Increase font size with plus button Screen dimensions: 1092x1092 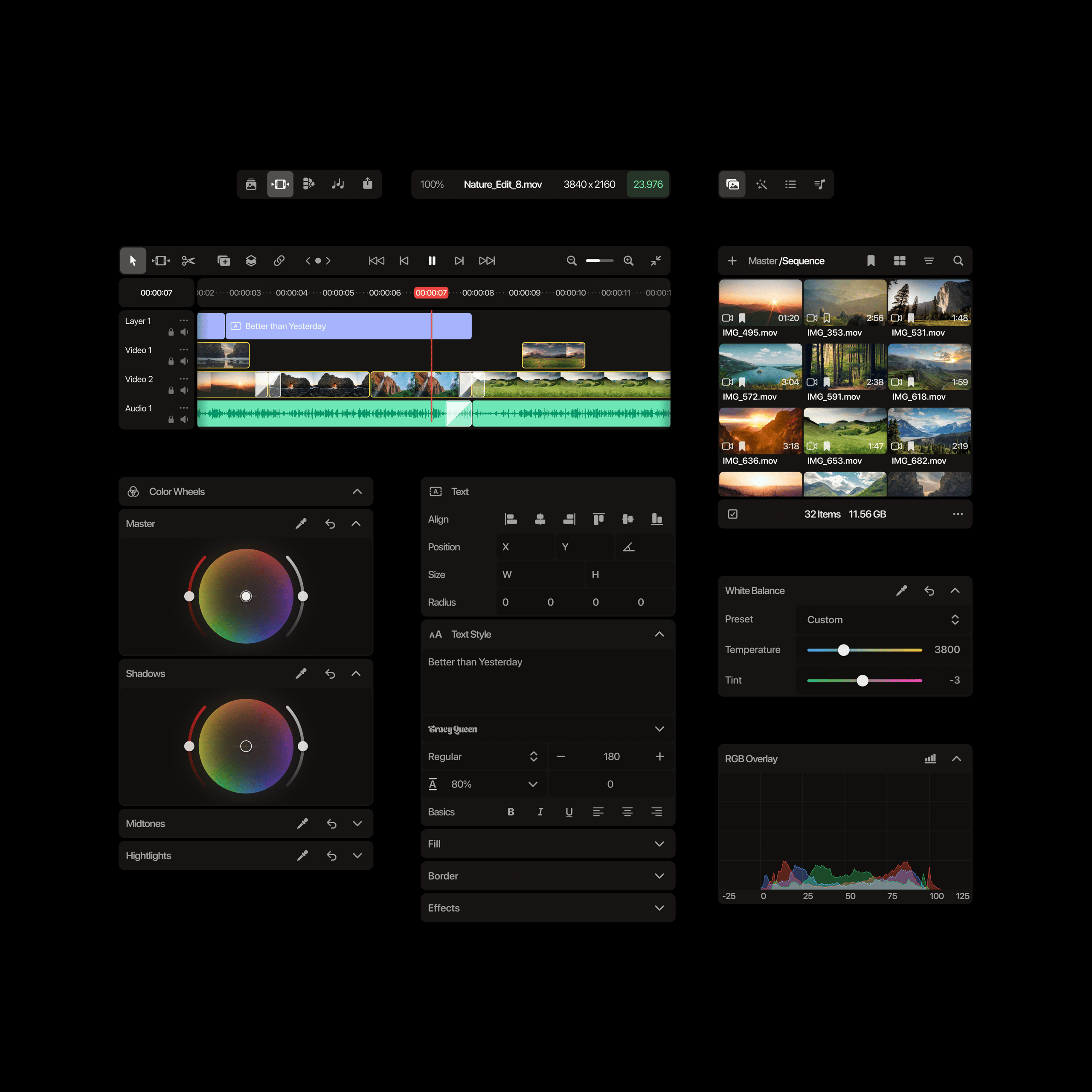point(659,756)
